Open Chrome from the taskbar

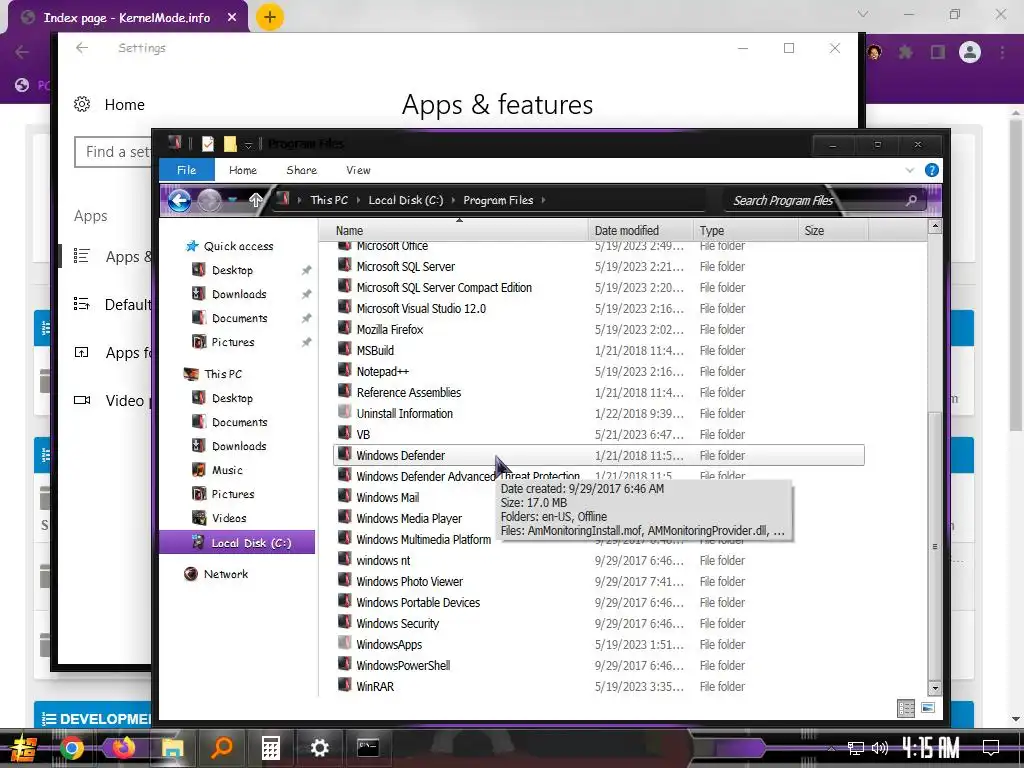(72, 748)
